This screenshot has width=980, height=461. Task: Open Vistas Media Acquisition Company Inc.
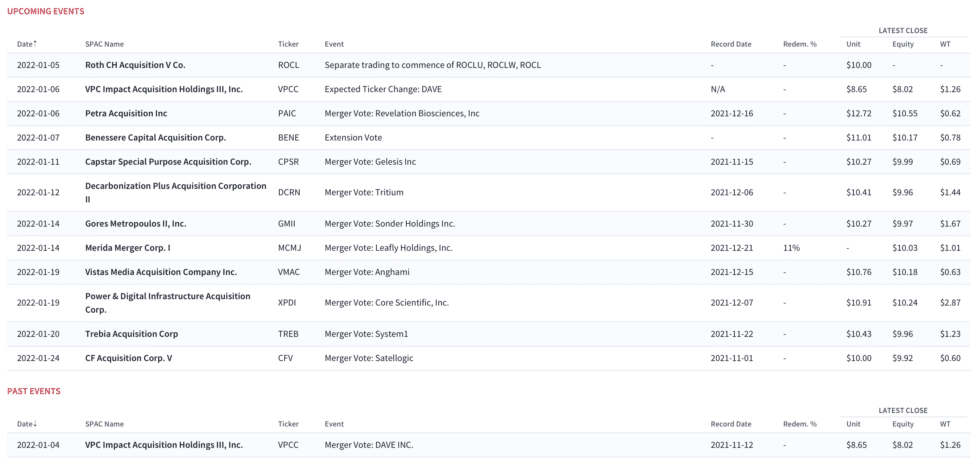160,272
